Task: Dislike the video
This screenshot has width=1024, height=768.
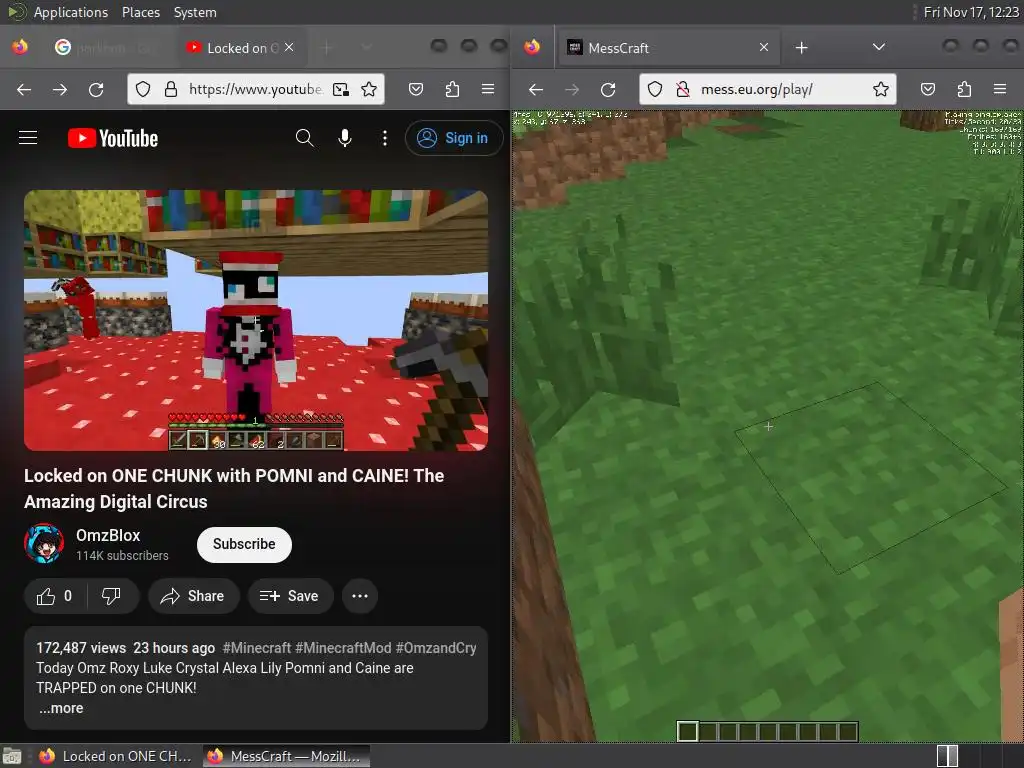Action: 112,596
